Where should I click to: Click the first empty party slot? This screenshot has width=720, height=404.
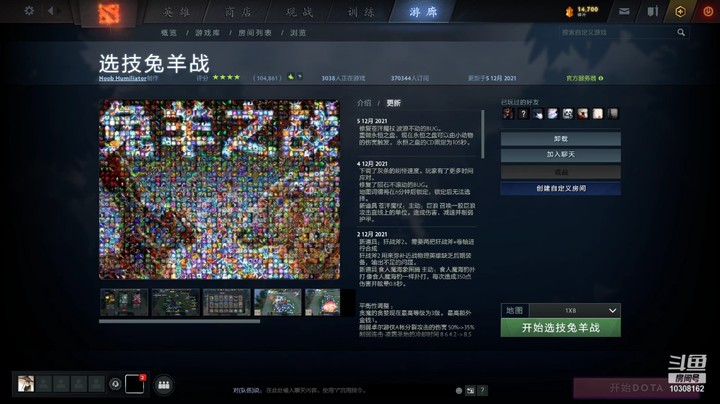tap(44, 383)
